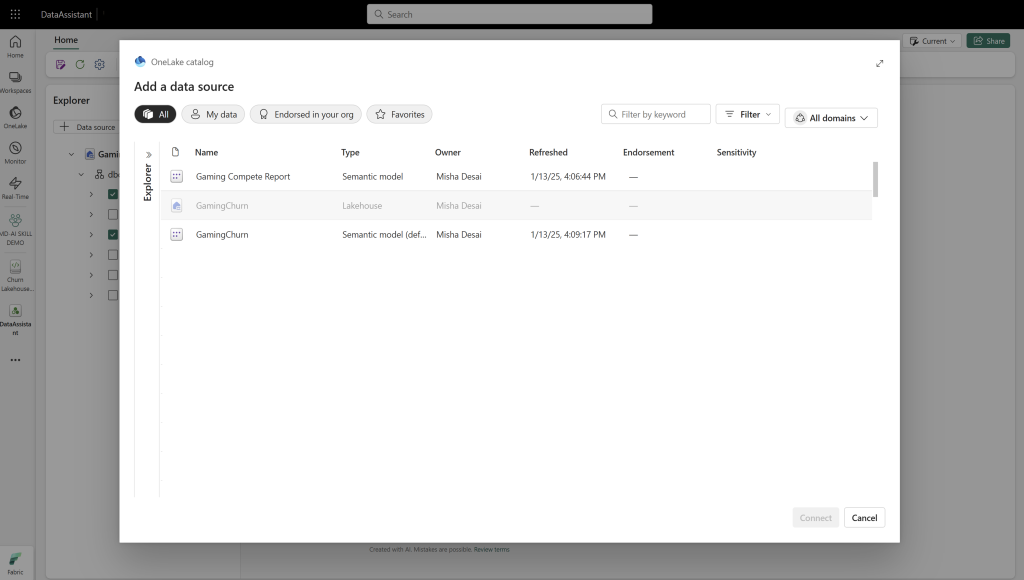The image size is (1024, 580).
Task: Open Workspaces in the sidebar
Action: (15, 82)
